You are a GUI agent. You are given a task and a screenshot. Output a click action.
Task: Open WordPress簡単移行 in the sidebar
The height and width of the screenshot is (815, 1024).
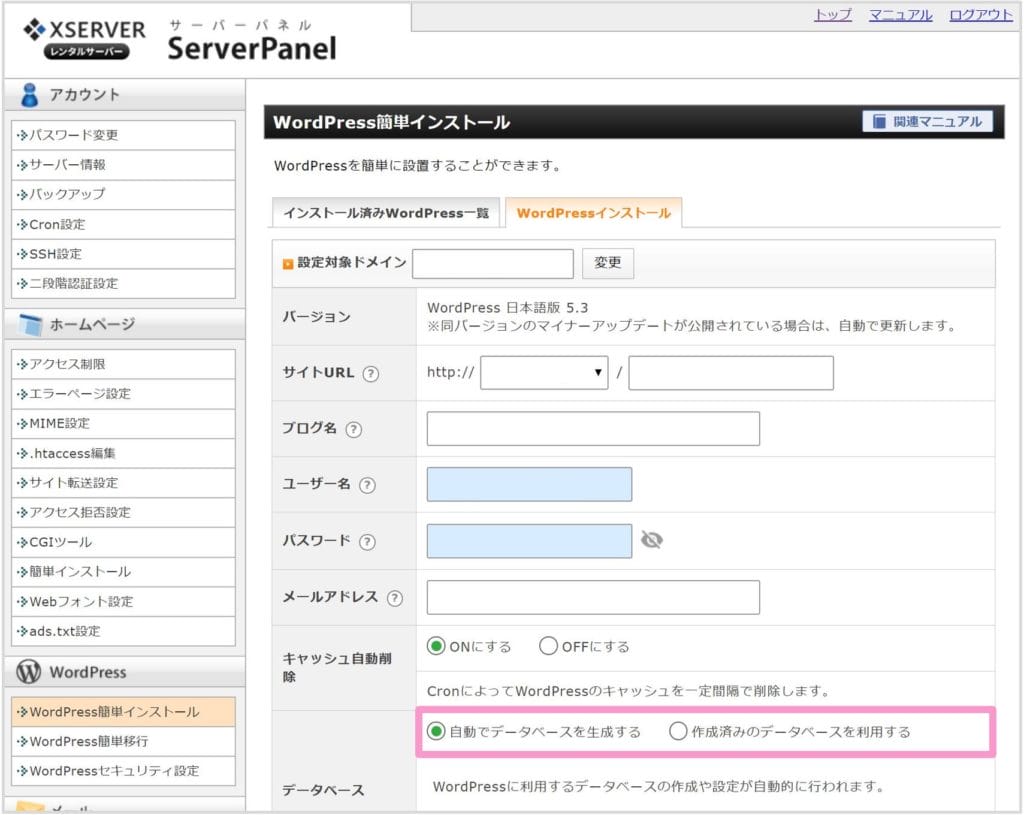point(88,741)
